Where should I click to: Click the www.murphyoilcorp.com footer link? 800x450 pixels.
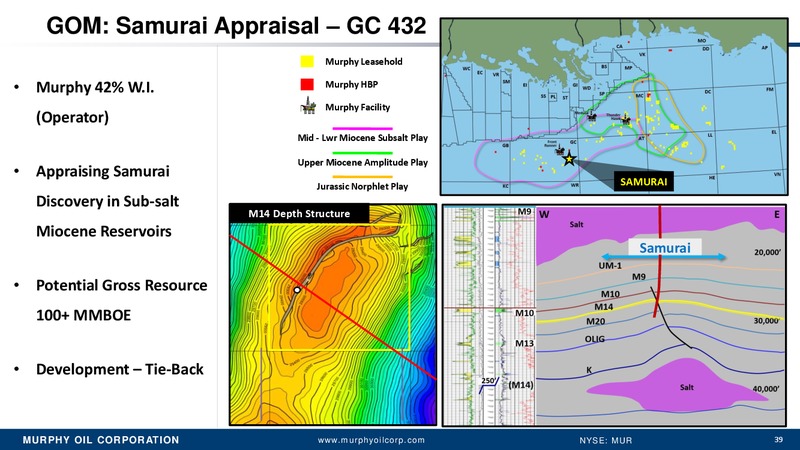click(x=371, y=440)
